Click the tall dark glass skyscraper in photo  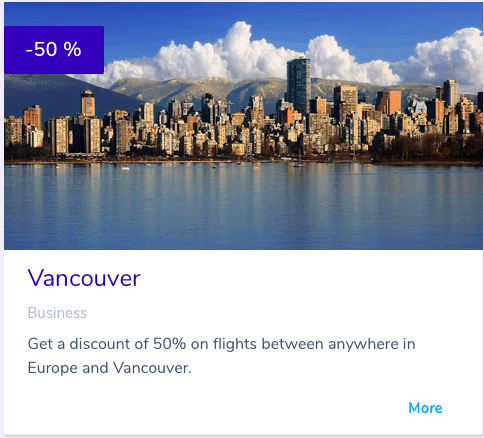(x=298, y=85)
